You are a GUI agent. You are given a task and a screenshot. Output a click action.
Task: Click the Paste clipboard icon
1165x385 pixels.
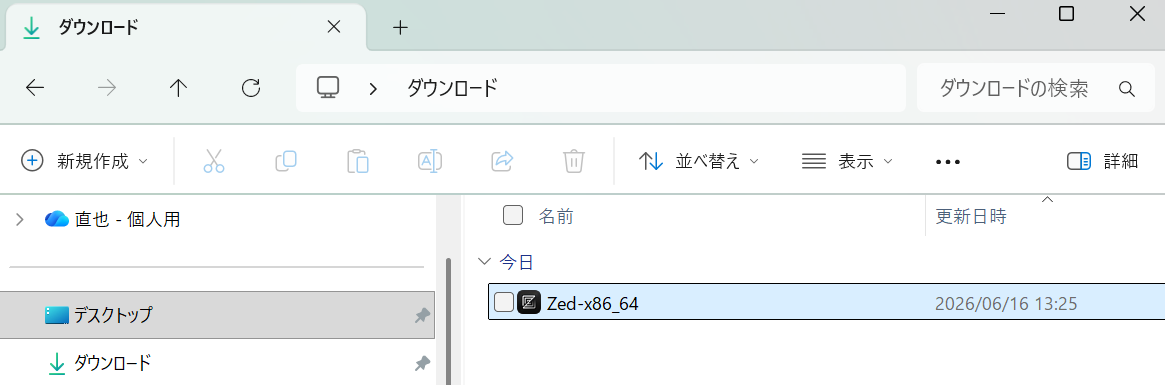pos(358,161)
